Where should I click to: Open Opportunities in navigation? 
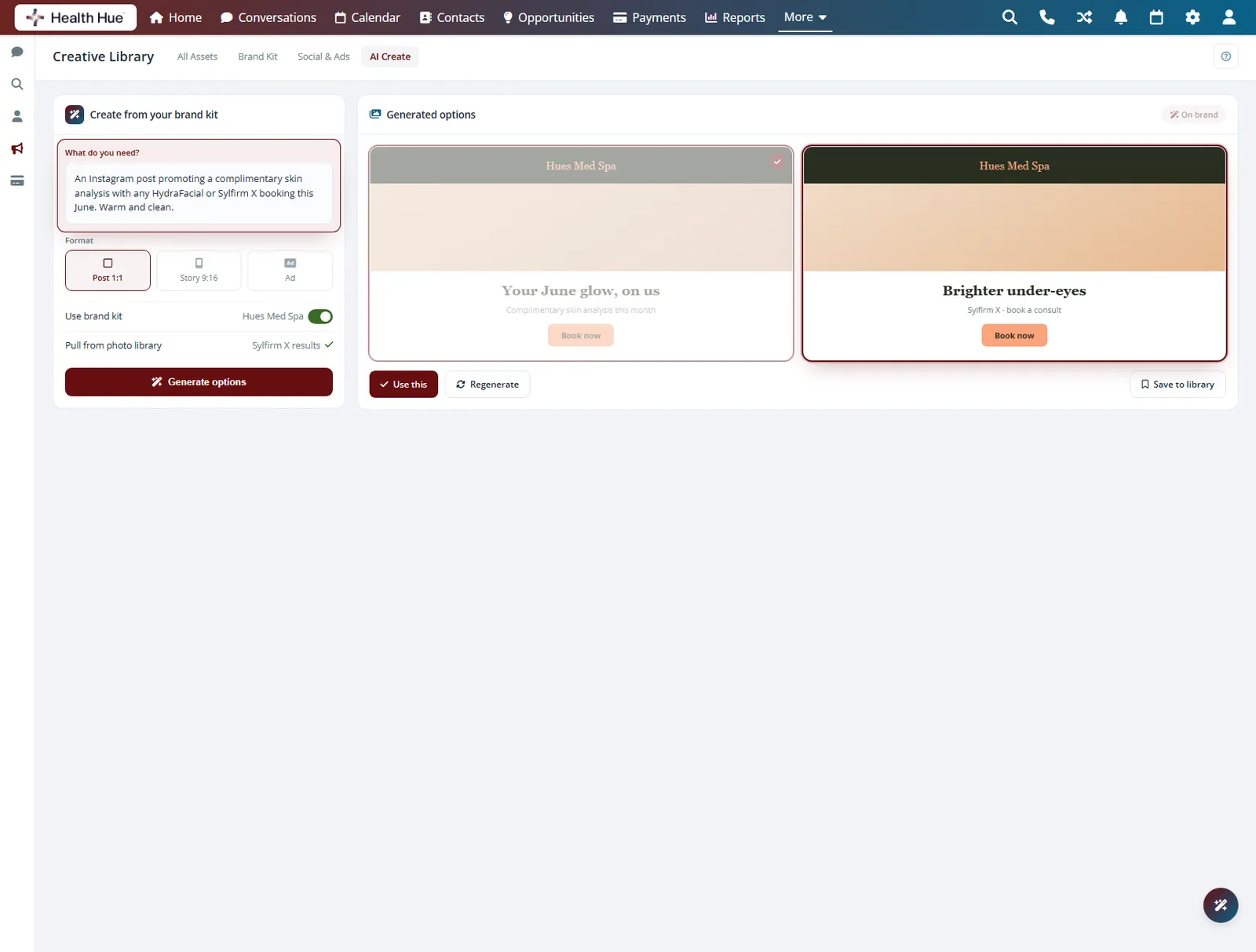[549, 17]
